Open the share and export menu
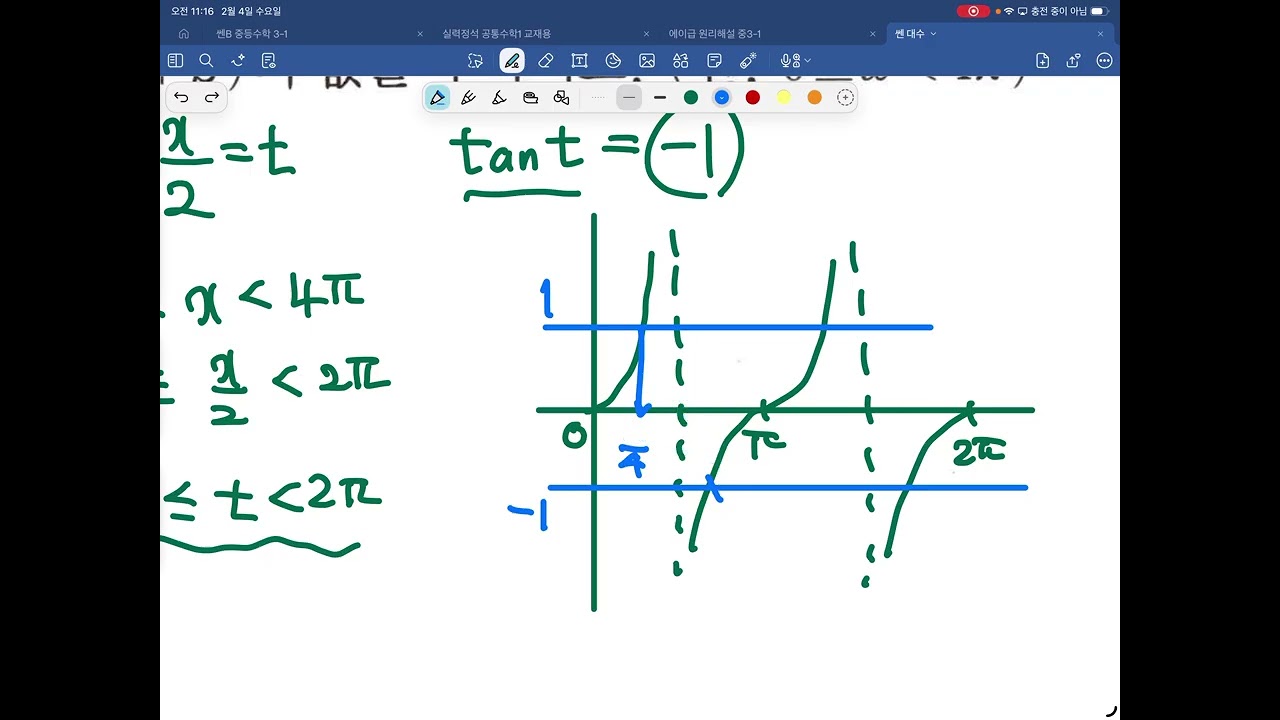The image size is (1280, 720). point(1074,60)
